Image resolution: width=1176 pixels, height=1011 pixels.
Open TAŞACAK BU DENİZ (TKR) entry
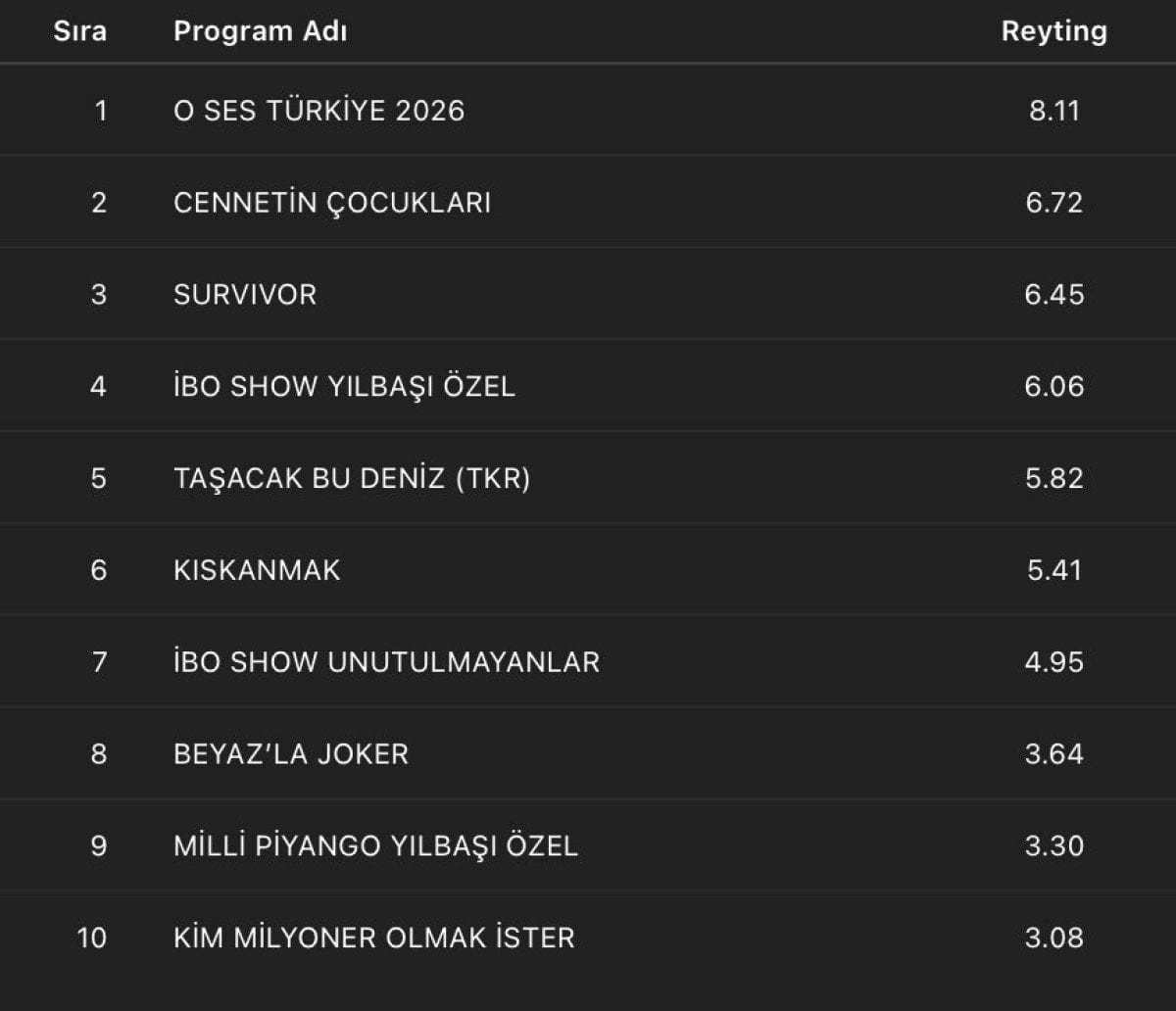click(x=352, y=479)
